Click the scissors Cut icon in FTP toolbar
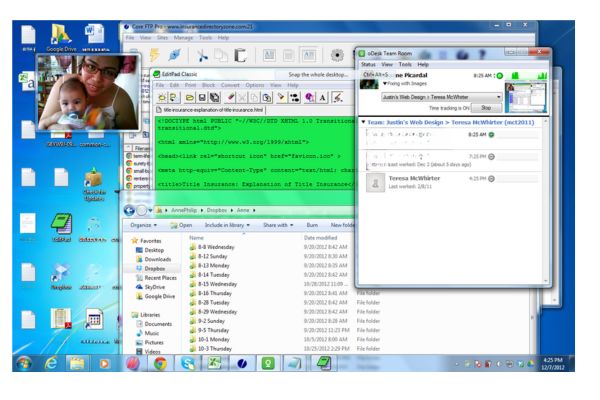This screenshot has height=400, width=600. tap(202, 56)
